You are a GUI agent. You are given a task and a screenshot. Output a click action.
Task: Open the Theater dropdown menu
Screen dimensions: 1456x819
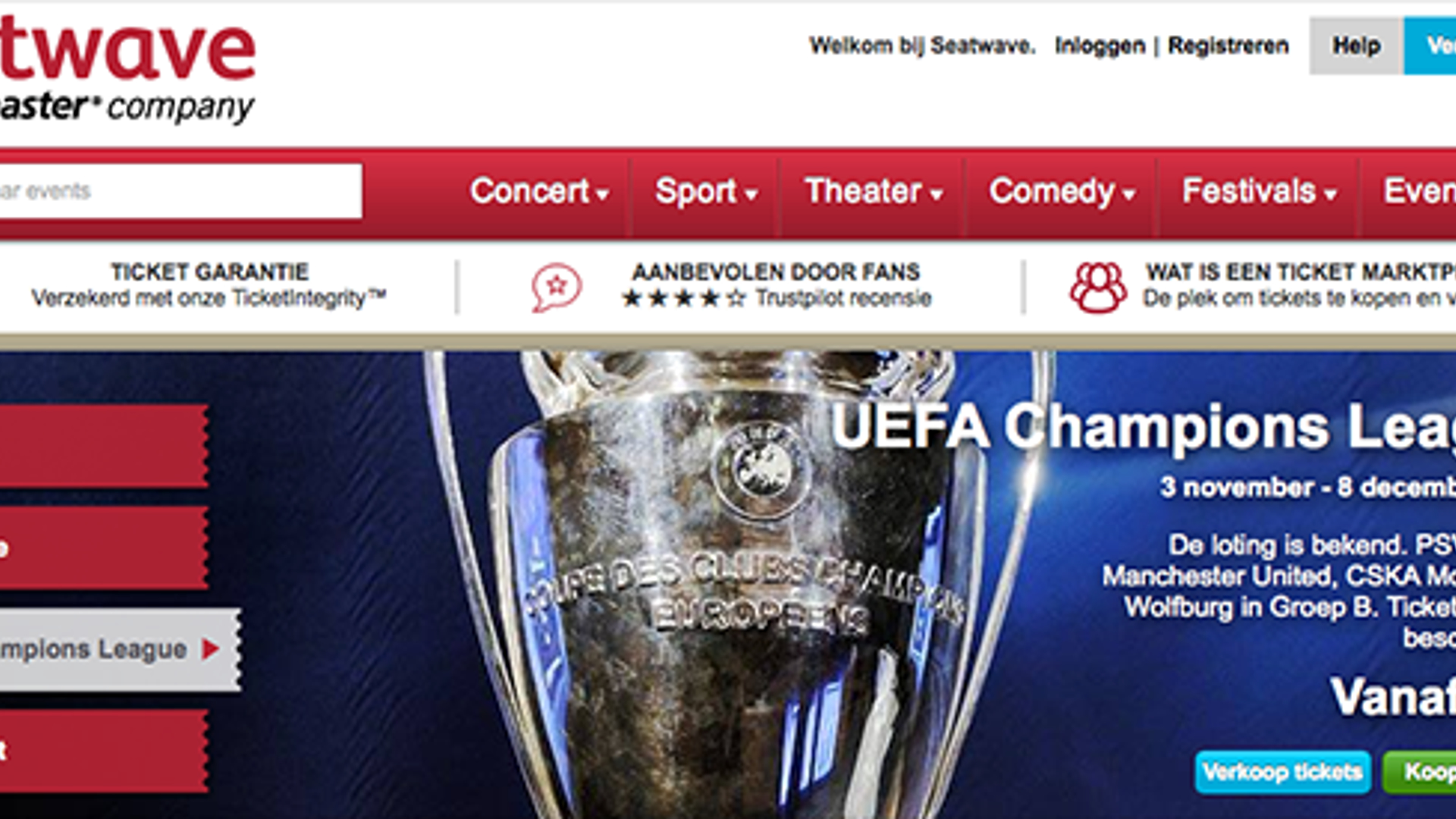pyautogui.click(x=874, y=191)
